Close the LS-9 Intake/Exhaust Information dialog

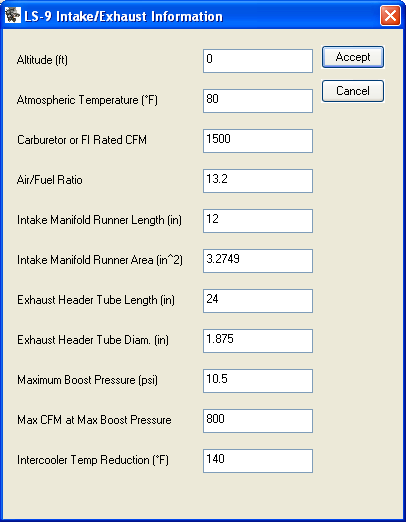tap(390, 15)
